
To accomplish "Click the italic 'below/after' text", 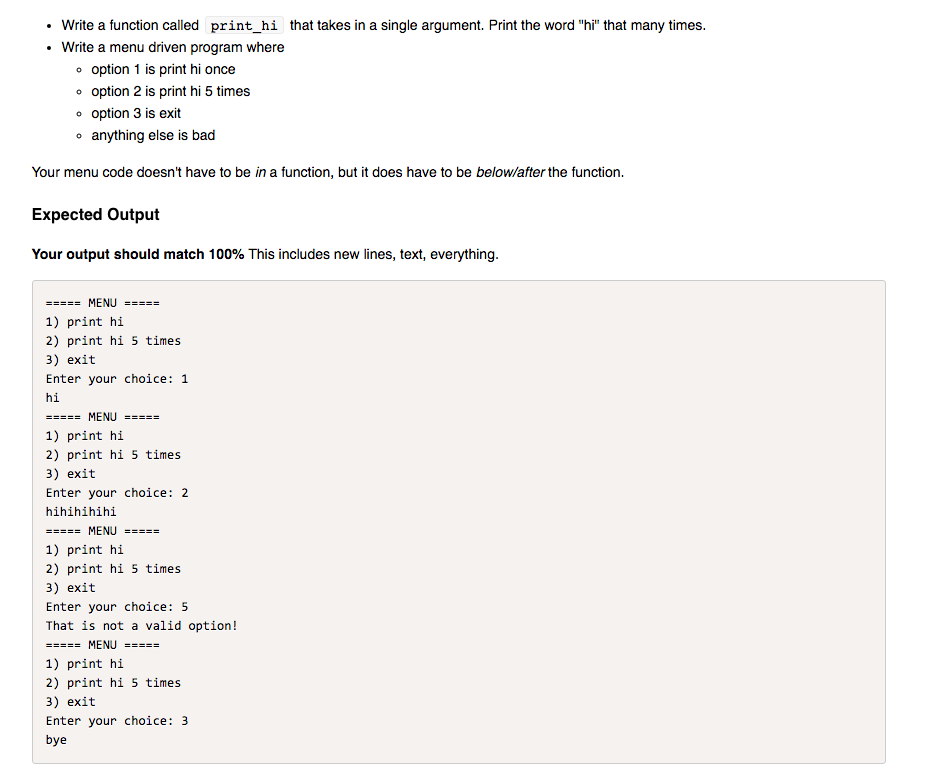I will pos(510,173).
